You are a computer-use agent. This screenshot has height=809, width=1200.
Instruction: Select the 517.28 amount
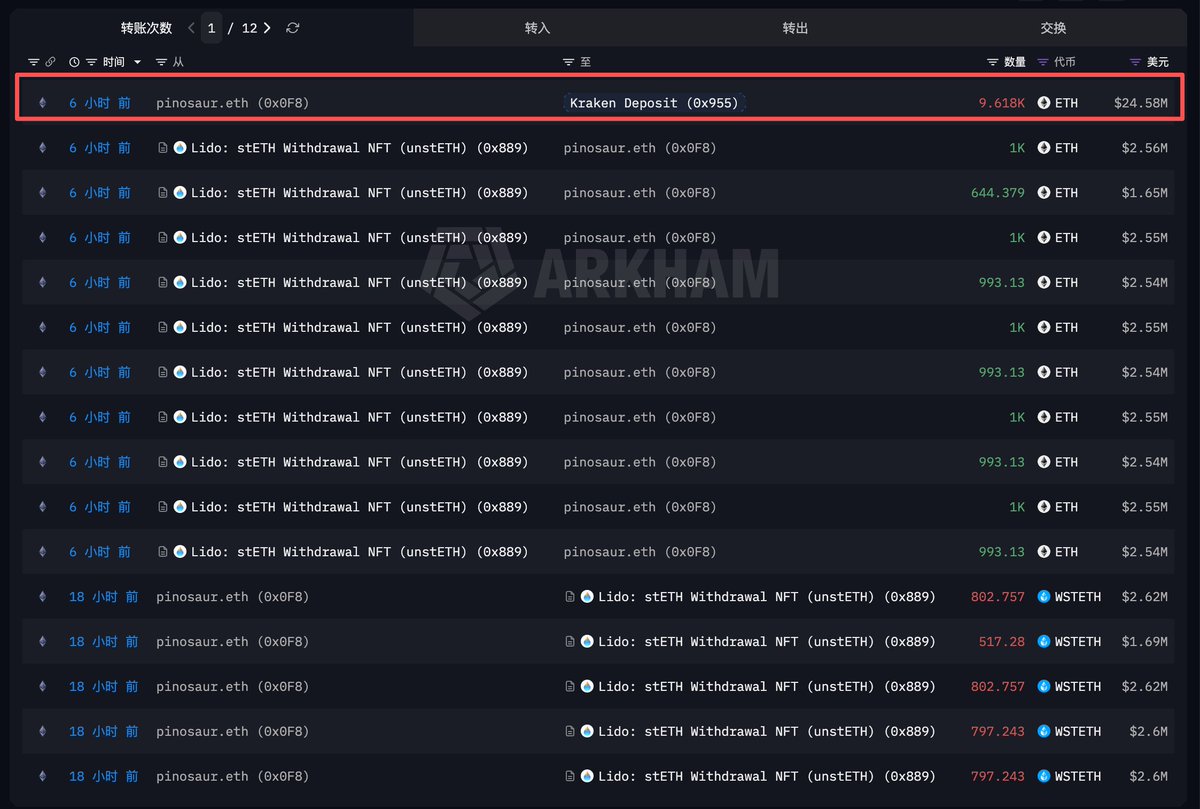[1002, 642]
